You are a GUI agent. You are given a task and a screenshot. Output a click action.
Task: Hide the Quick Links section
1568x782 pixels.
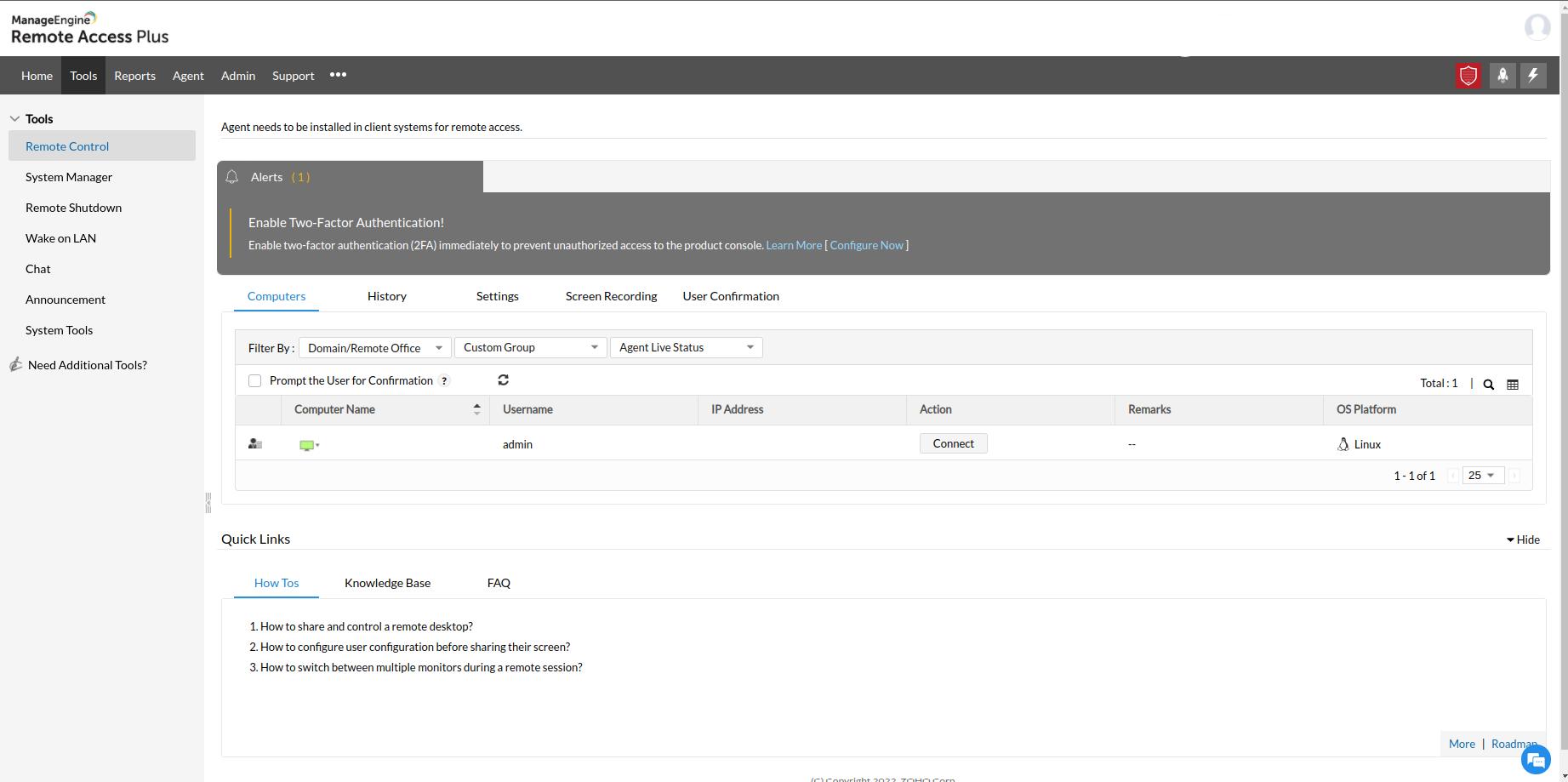pos(1523,539)
